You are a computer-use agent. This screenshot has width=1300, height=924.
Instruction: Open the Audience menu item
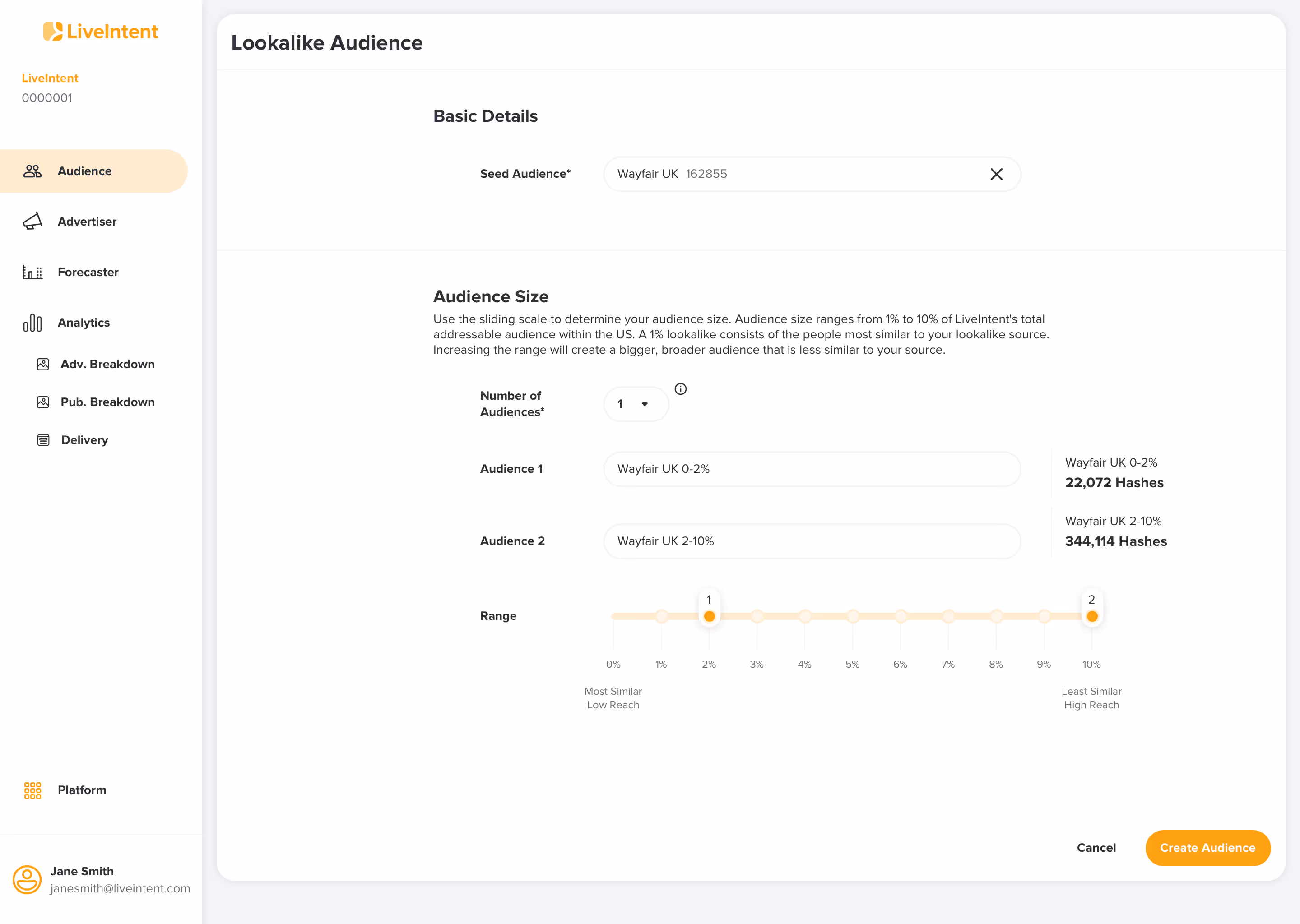tap(93, 171)
